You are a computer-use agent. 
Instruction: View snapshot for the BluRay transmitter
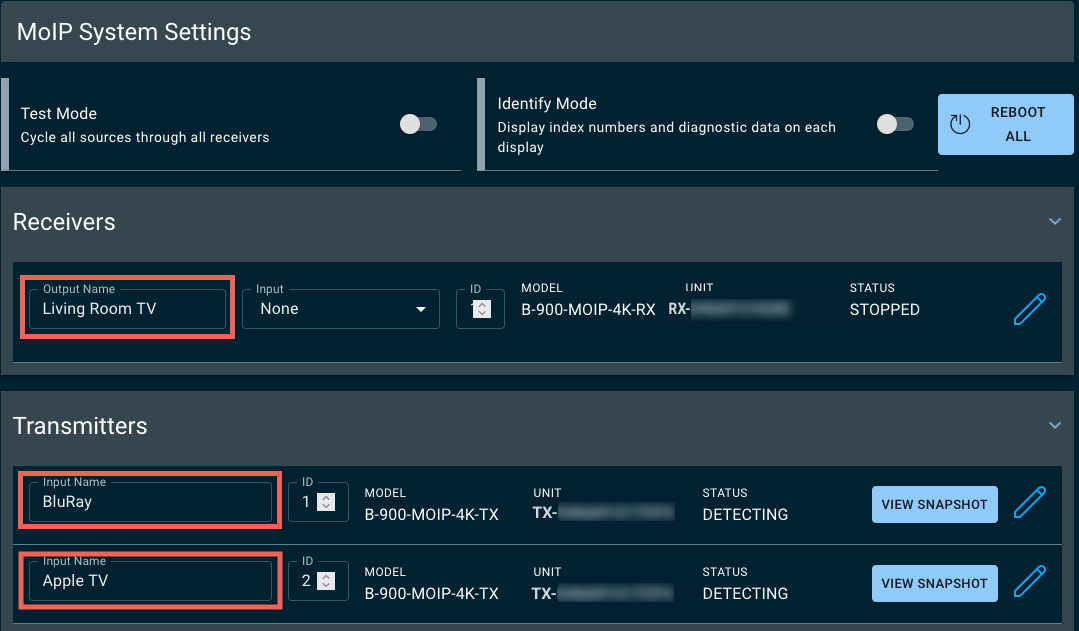[934, 504]
